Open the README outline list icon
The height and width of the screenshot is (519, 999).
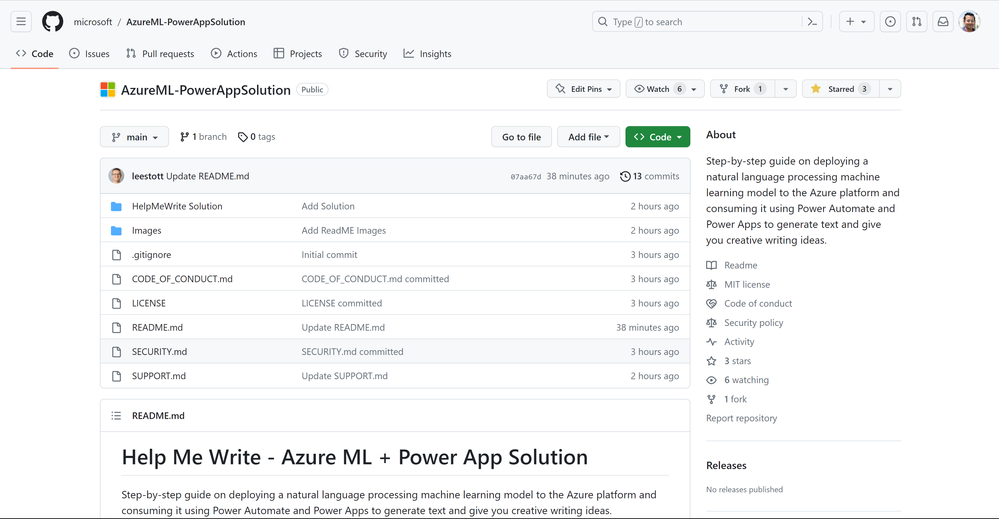(x=116, y=416)
